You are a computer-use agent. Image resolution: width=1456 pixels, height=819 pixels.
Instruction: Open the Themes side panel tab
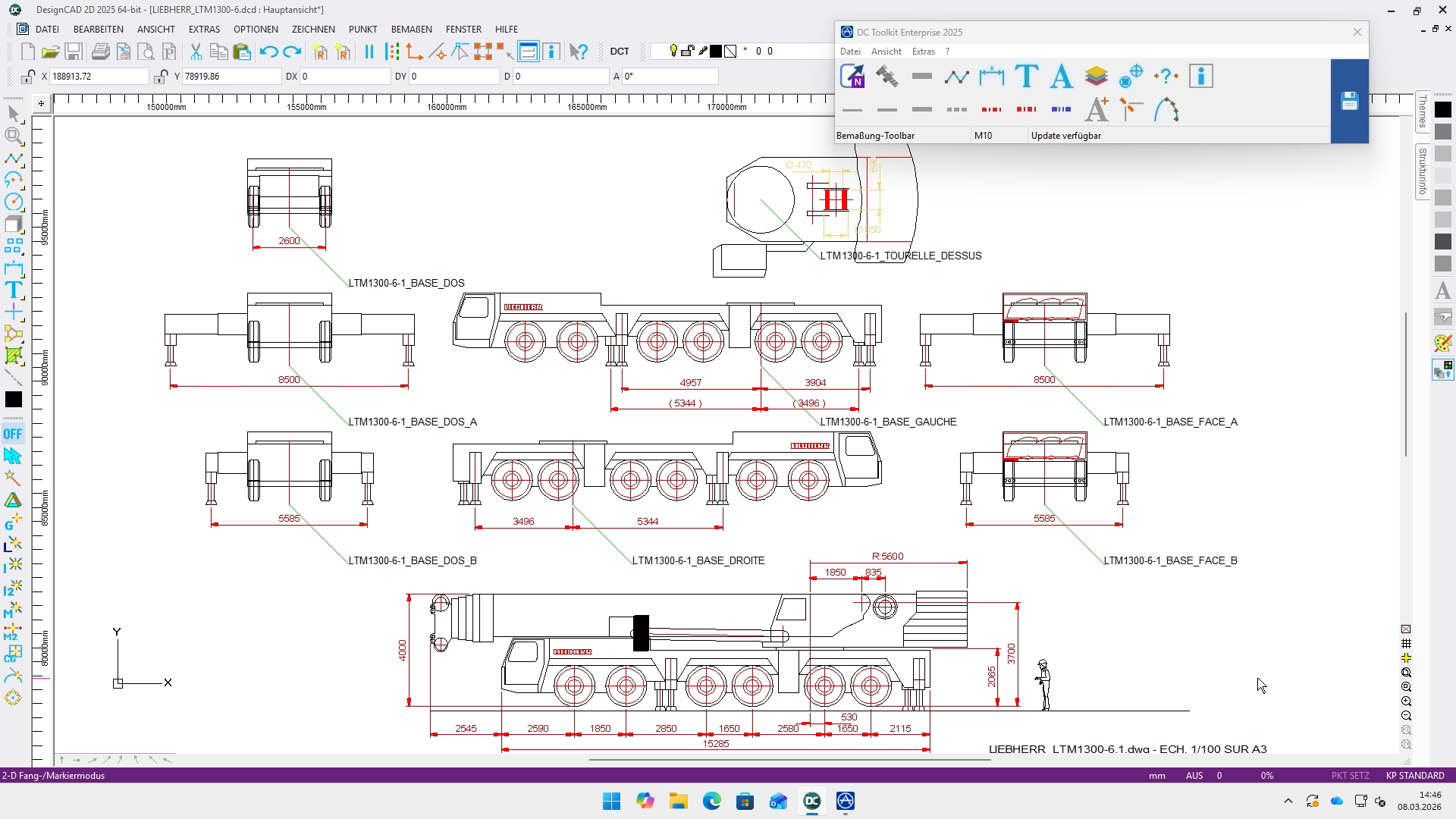[1423, 111]
